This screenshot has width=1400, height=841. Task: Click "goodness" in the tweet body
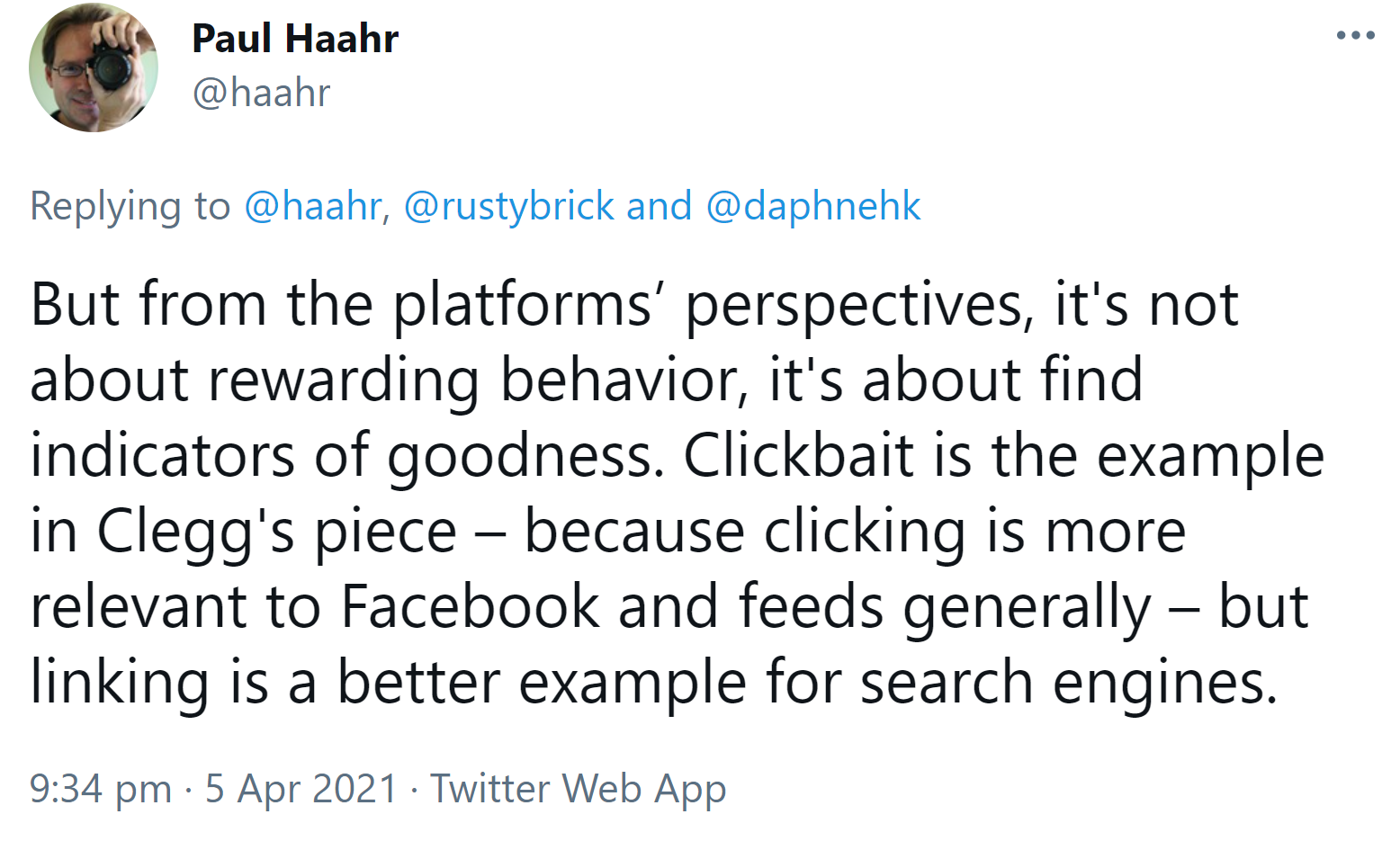(x=520, y=455)
